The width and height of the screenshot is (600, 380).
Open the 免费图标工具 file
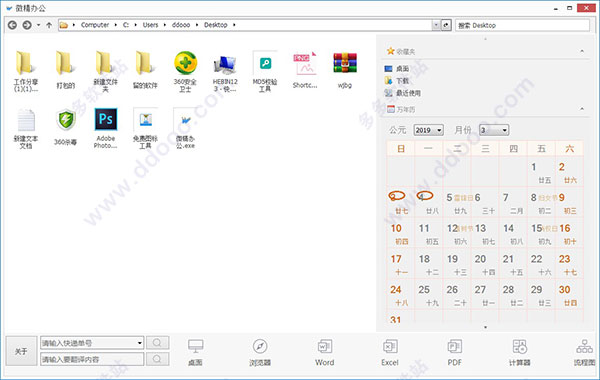145,129
